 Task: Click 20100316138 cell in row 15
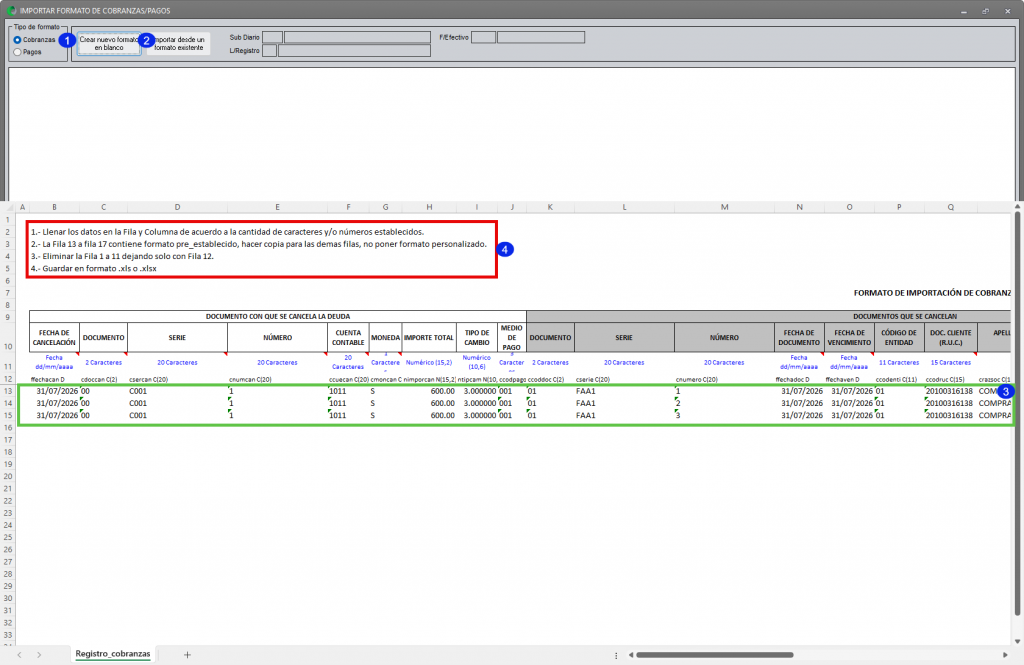(x=950, y=415)
